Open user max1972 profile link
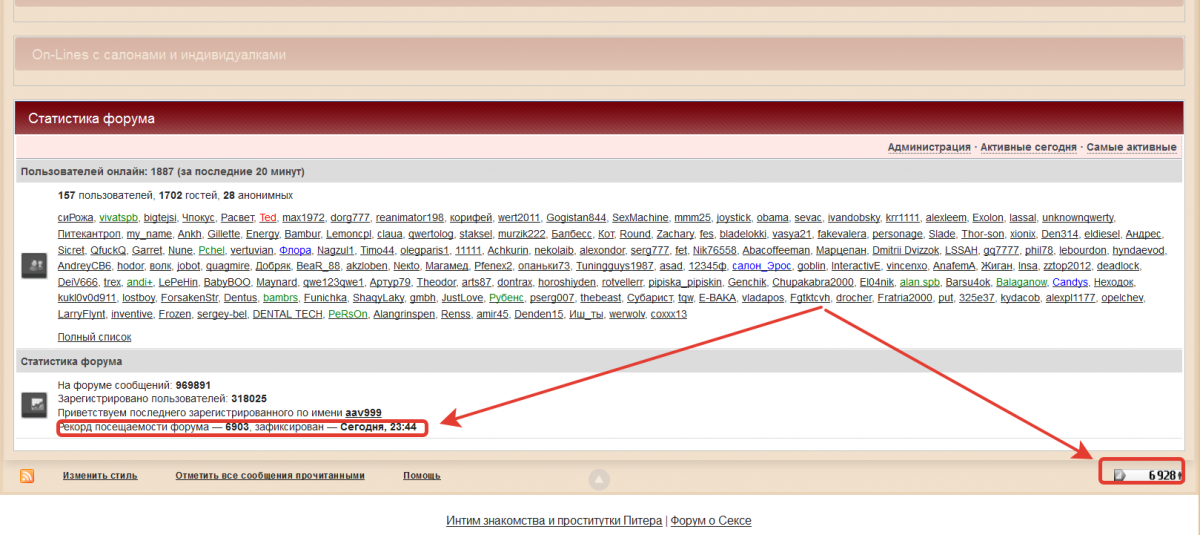The height and width of the screenshot is (535, 1200). click(303, 218)
